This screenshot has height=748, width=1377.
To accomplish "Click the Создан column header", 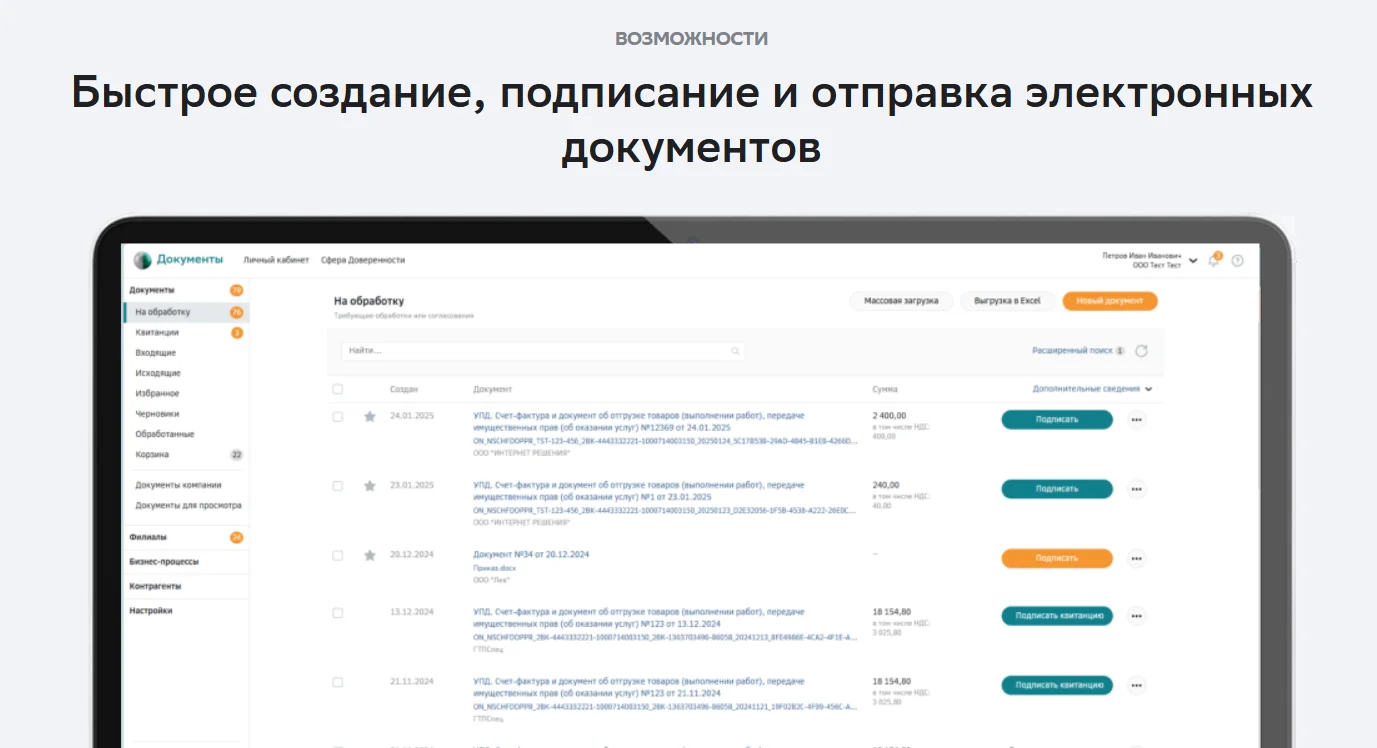I will [x=404, y=389].
